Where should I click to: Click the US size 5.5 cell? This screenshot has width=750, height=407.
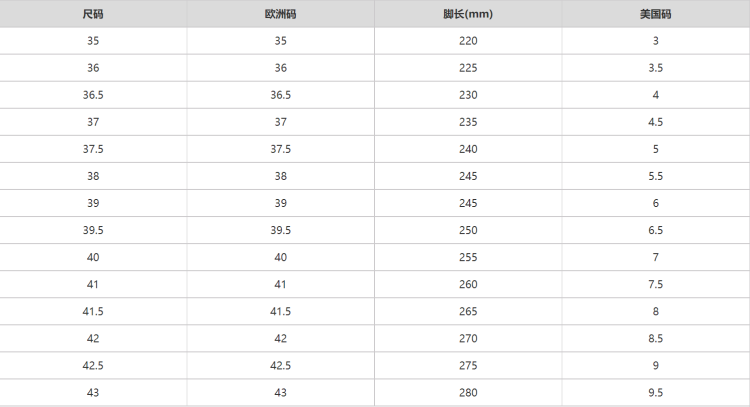click(655, 176)
